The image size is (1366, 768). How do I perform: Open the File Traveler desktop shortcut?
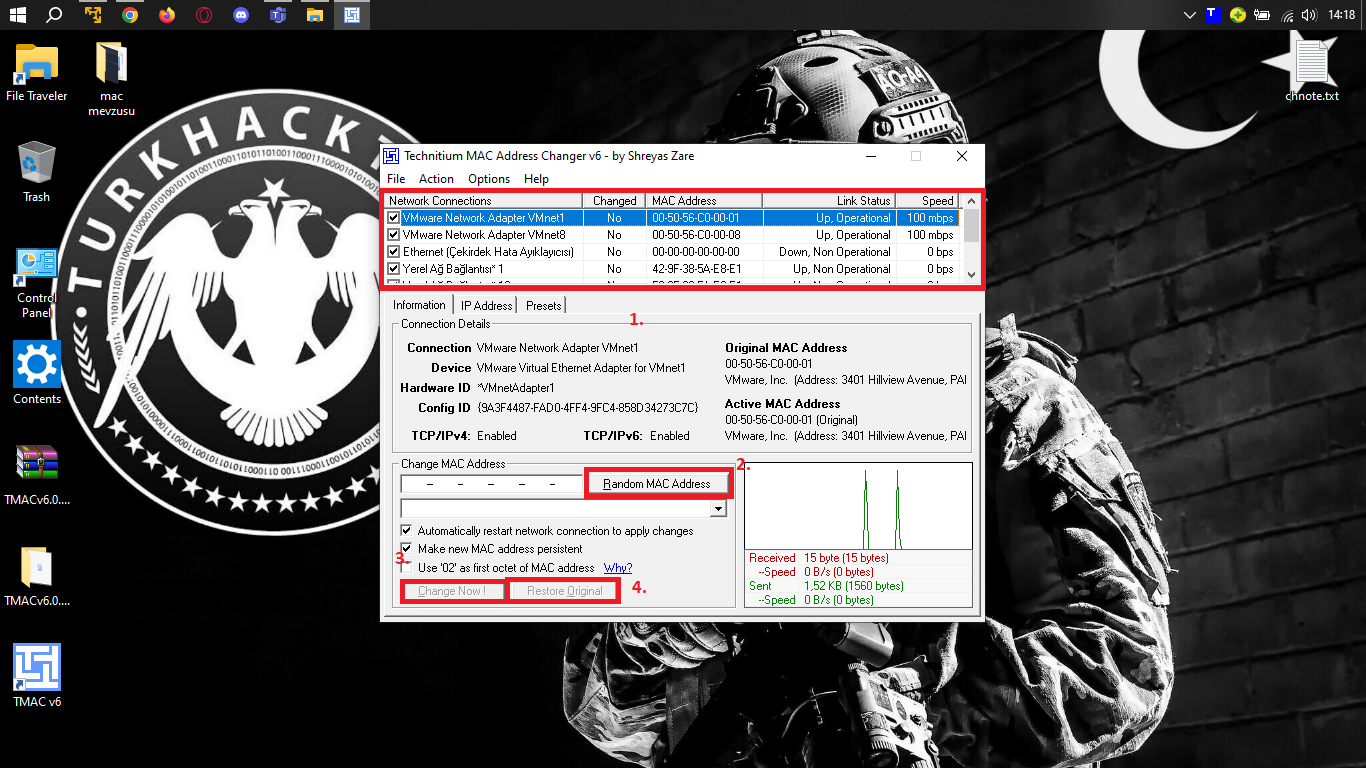click(x=36, y=72)
